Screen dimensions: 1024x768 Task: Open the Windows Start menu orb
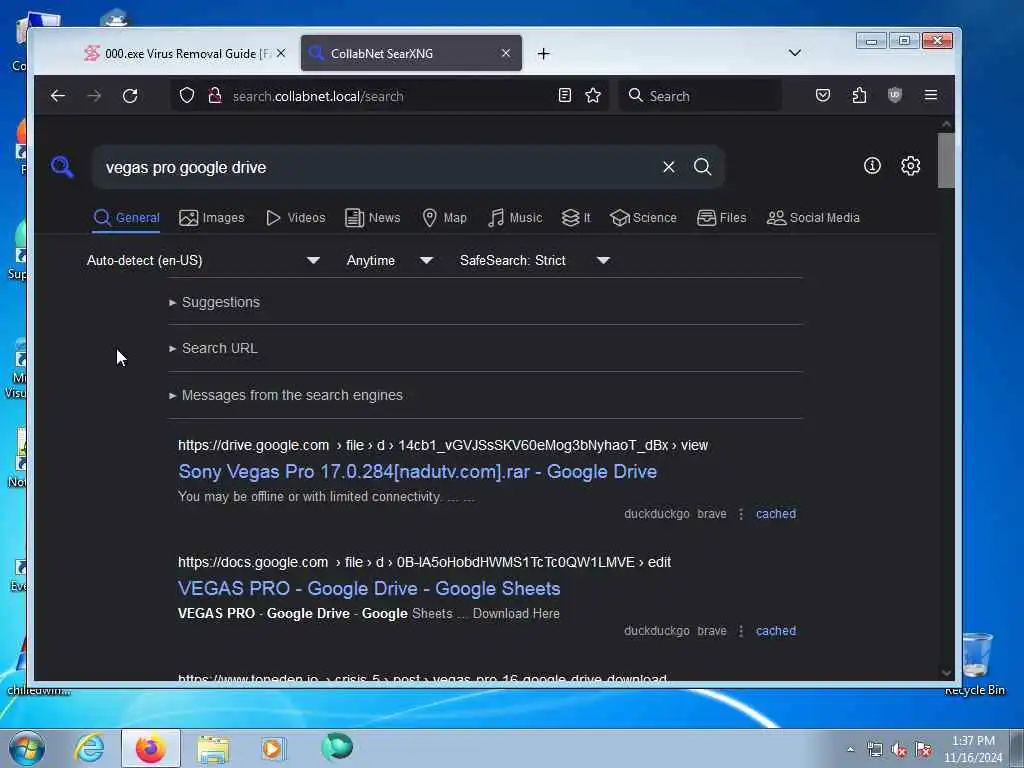27,748
